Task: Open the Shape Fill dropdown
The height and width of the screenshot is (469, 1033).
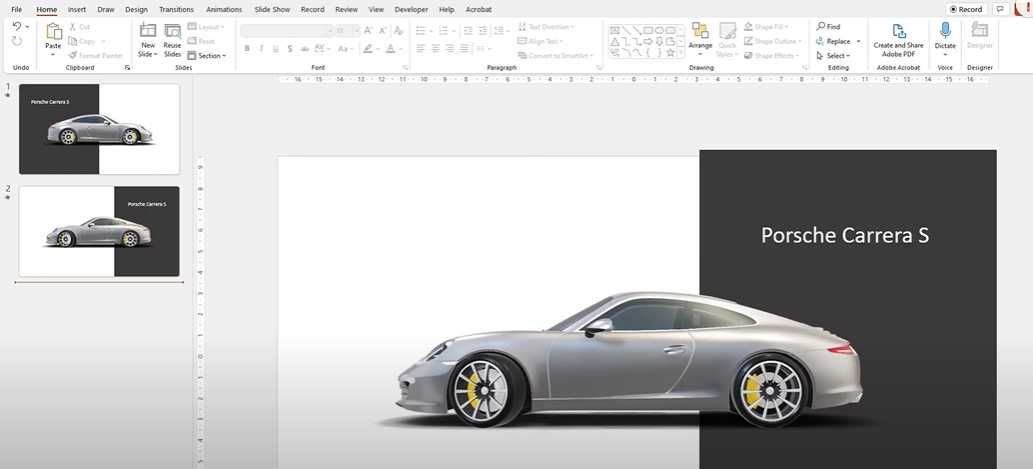Action: (x=767, y=27)
